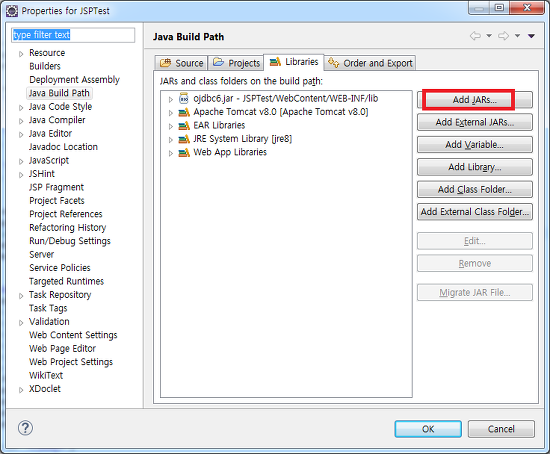Expand the Java Code Style node
The width and height of the screenshot is (550, 454).
click(x=21, y=107)
